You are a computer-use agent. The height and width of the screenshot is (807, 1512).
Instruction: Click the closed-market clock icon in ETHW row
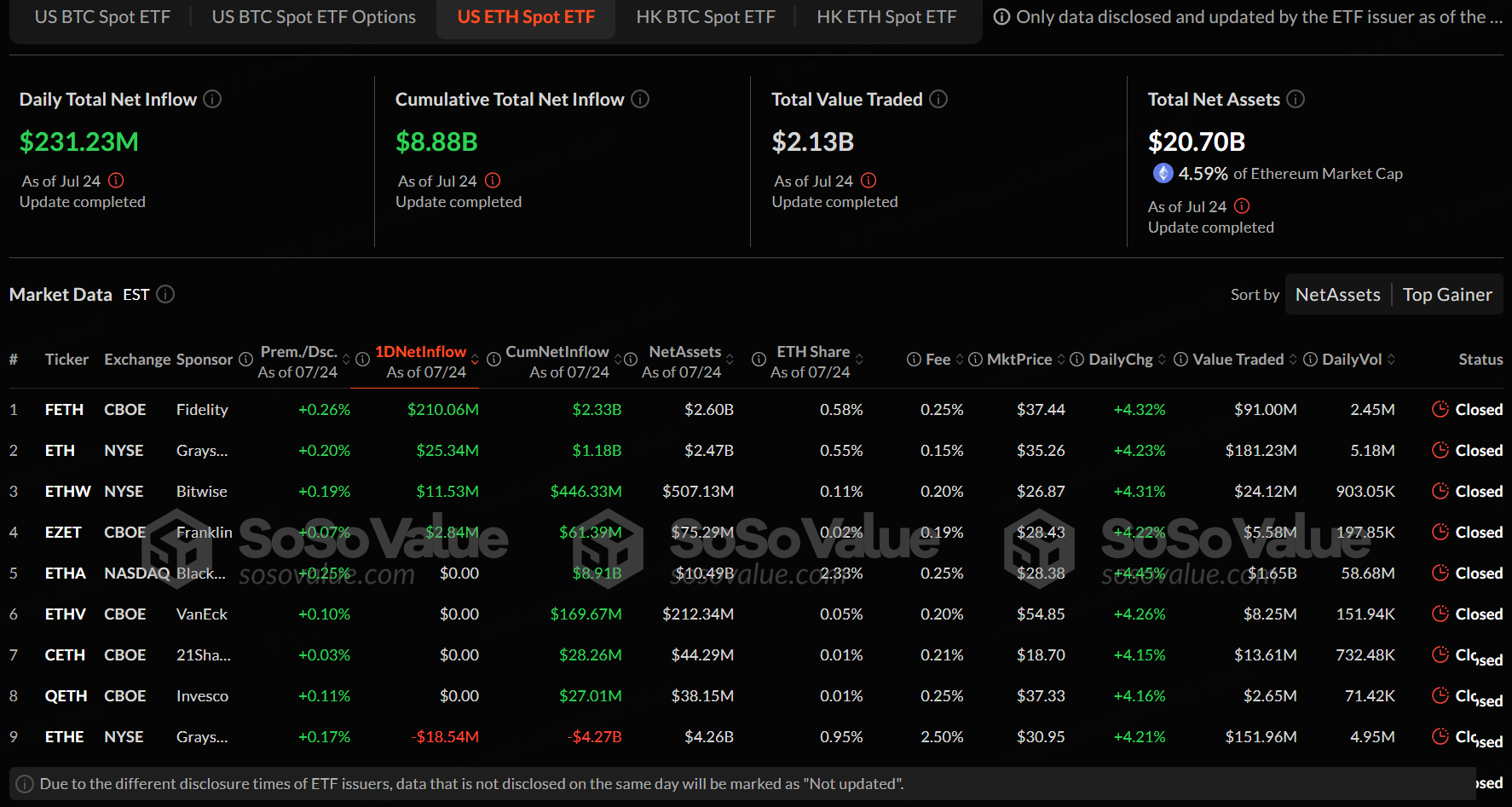point(1440,491)
